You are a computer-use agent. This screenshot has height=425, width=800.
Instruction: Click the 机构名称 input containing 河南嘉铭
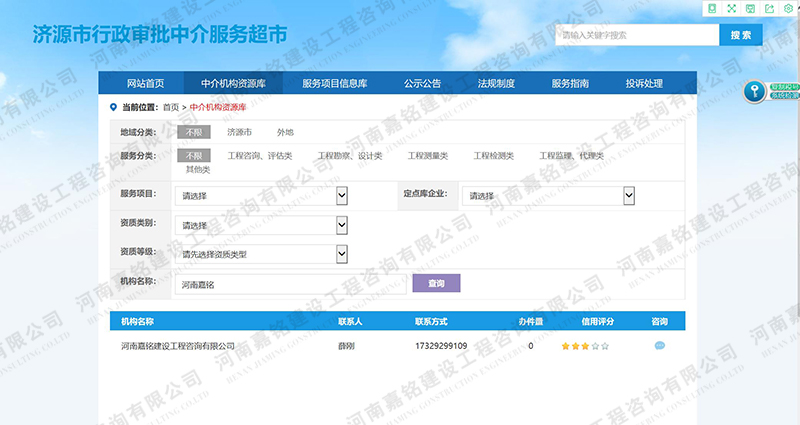click(290, 284)
